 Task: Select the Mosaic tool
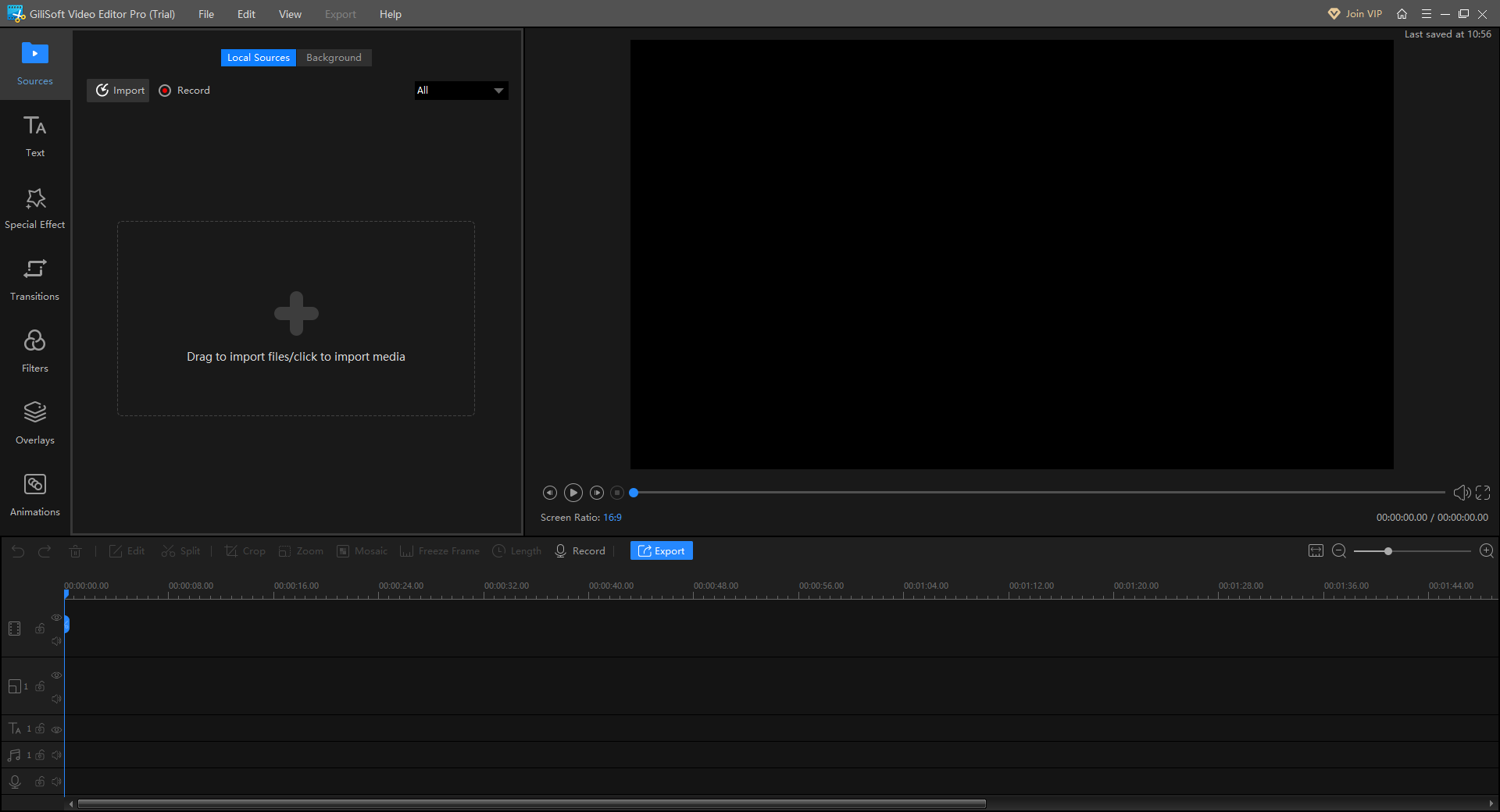tap(362, 551)
